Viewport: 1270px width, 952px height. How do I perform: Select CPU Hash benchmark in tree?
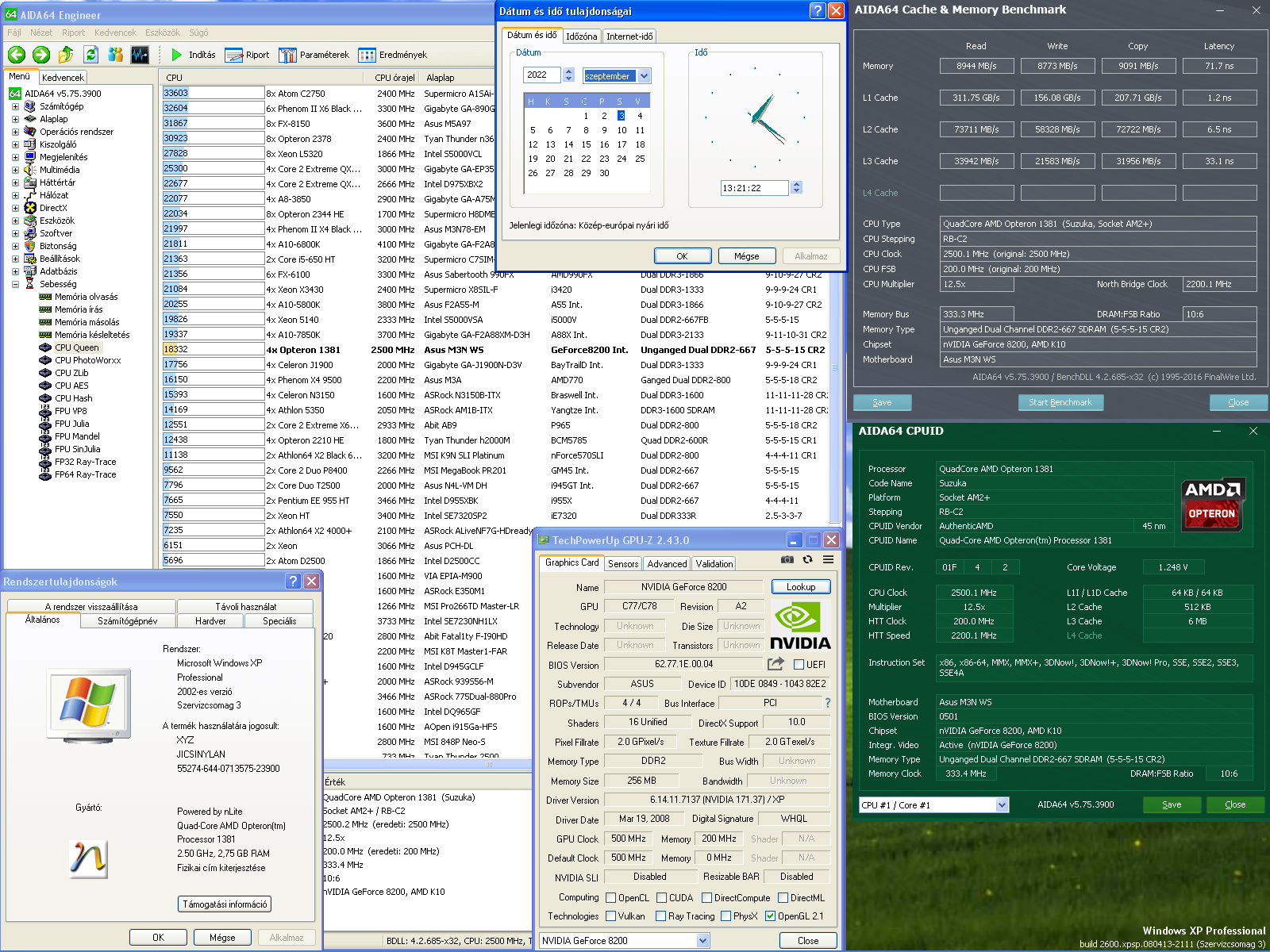73,398
